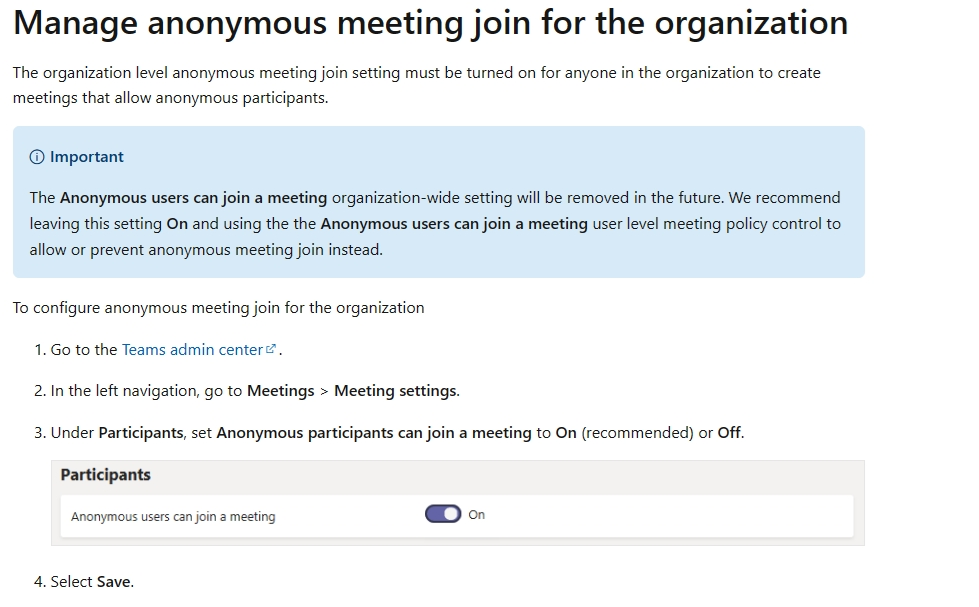Click the introductory paragraph about organization level setting
This screenshot has height=607, width=979.
(x=416, y=86)
